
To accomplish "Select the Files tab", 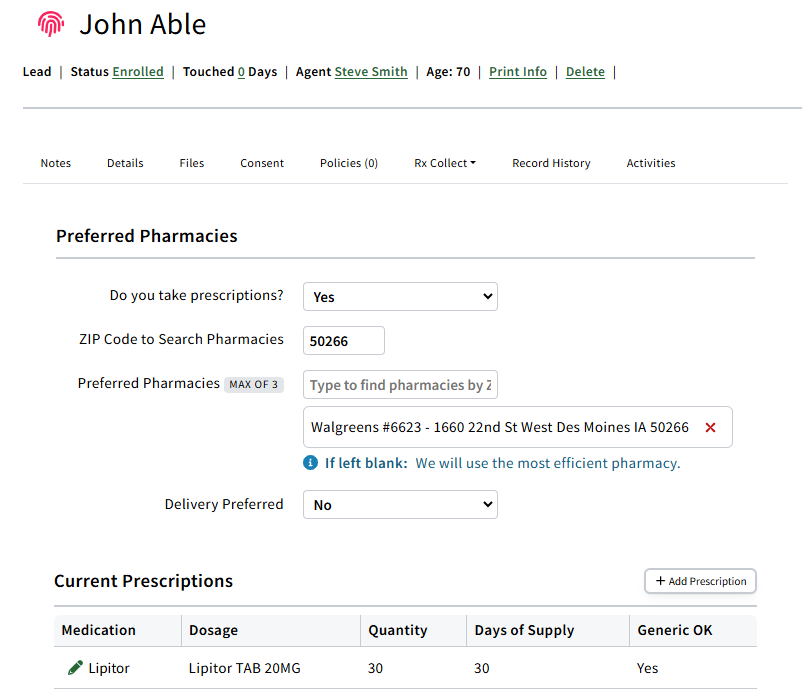I will click(191, 163).
